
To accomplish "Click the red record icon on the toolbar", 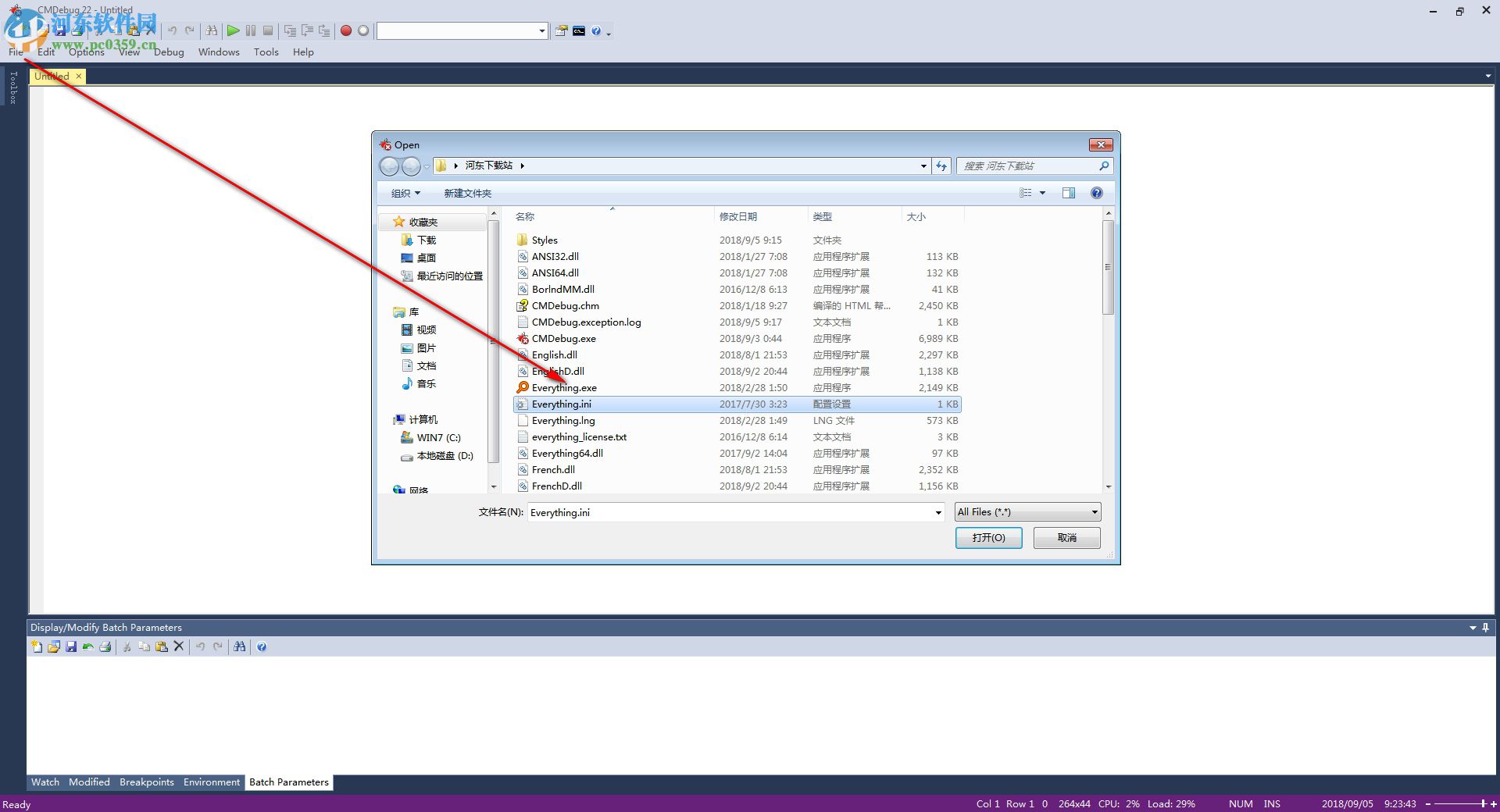I will 345,30.
